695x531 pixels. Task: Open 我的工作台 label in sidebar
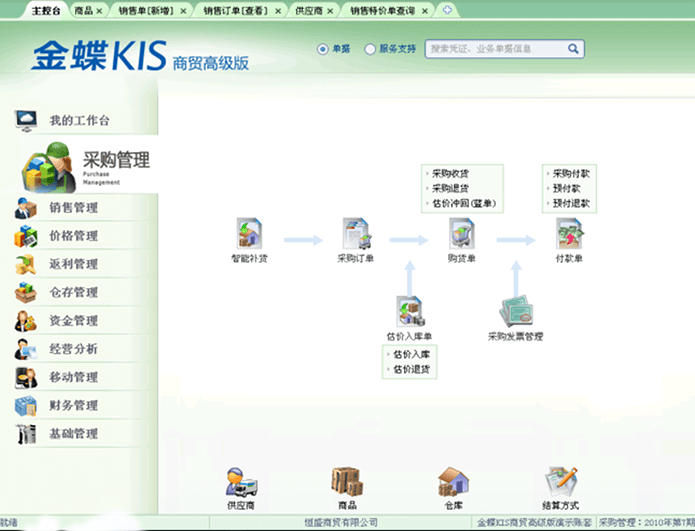[79, 121]
